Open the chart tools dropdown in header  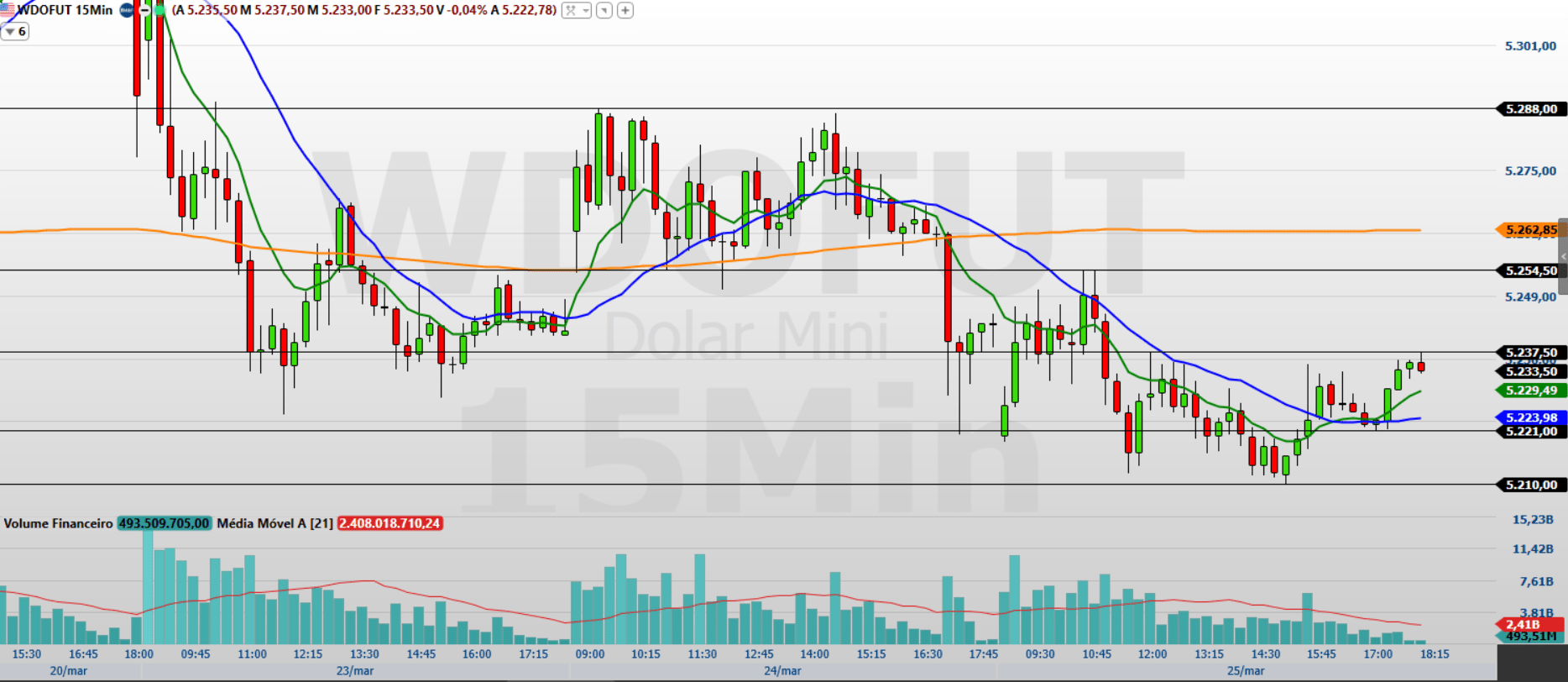(x=577, y=10)
